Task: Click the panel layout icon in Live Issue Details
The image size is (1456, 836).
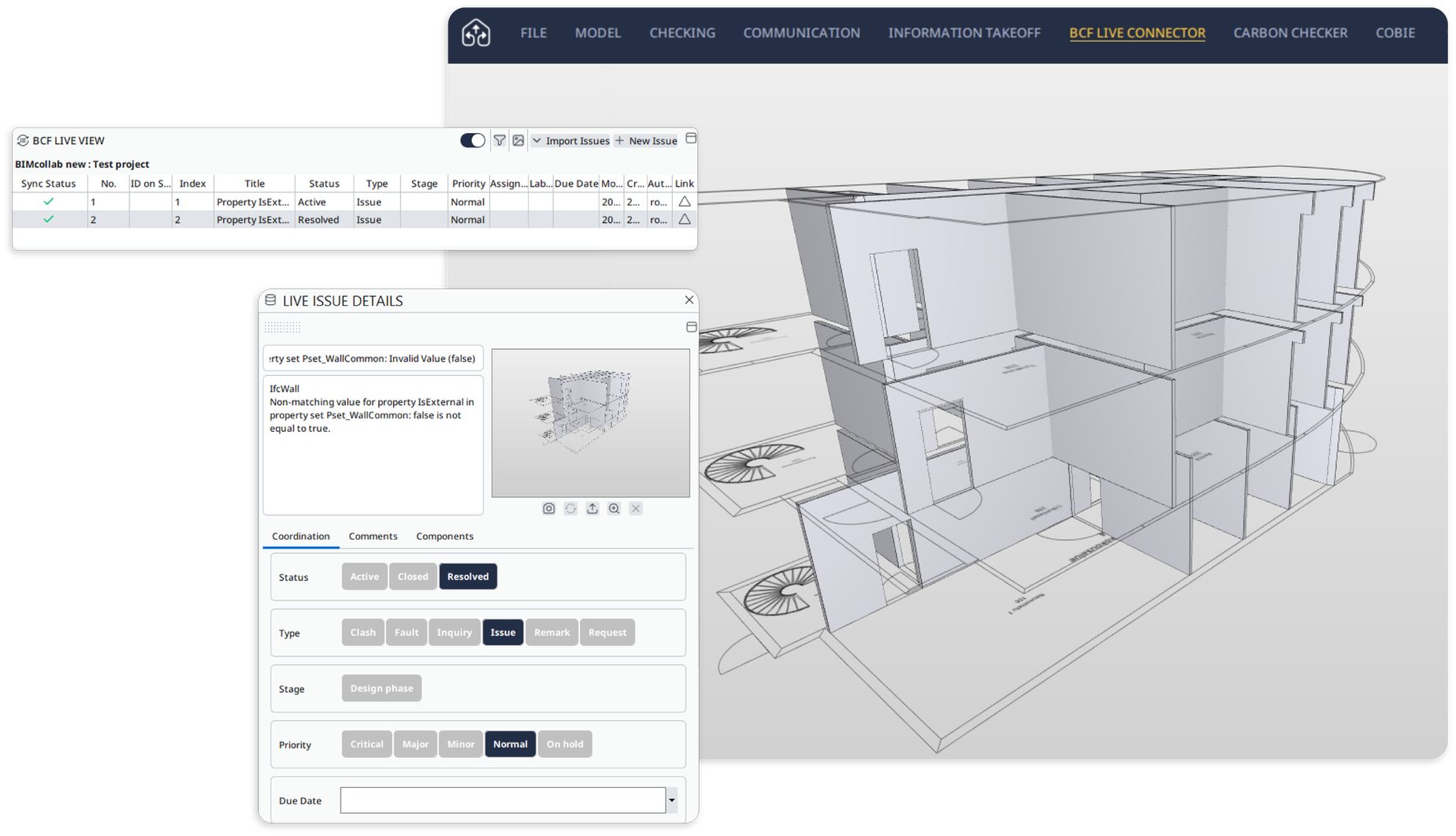Action: point(691,327)
